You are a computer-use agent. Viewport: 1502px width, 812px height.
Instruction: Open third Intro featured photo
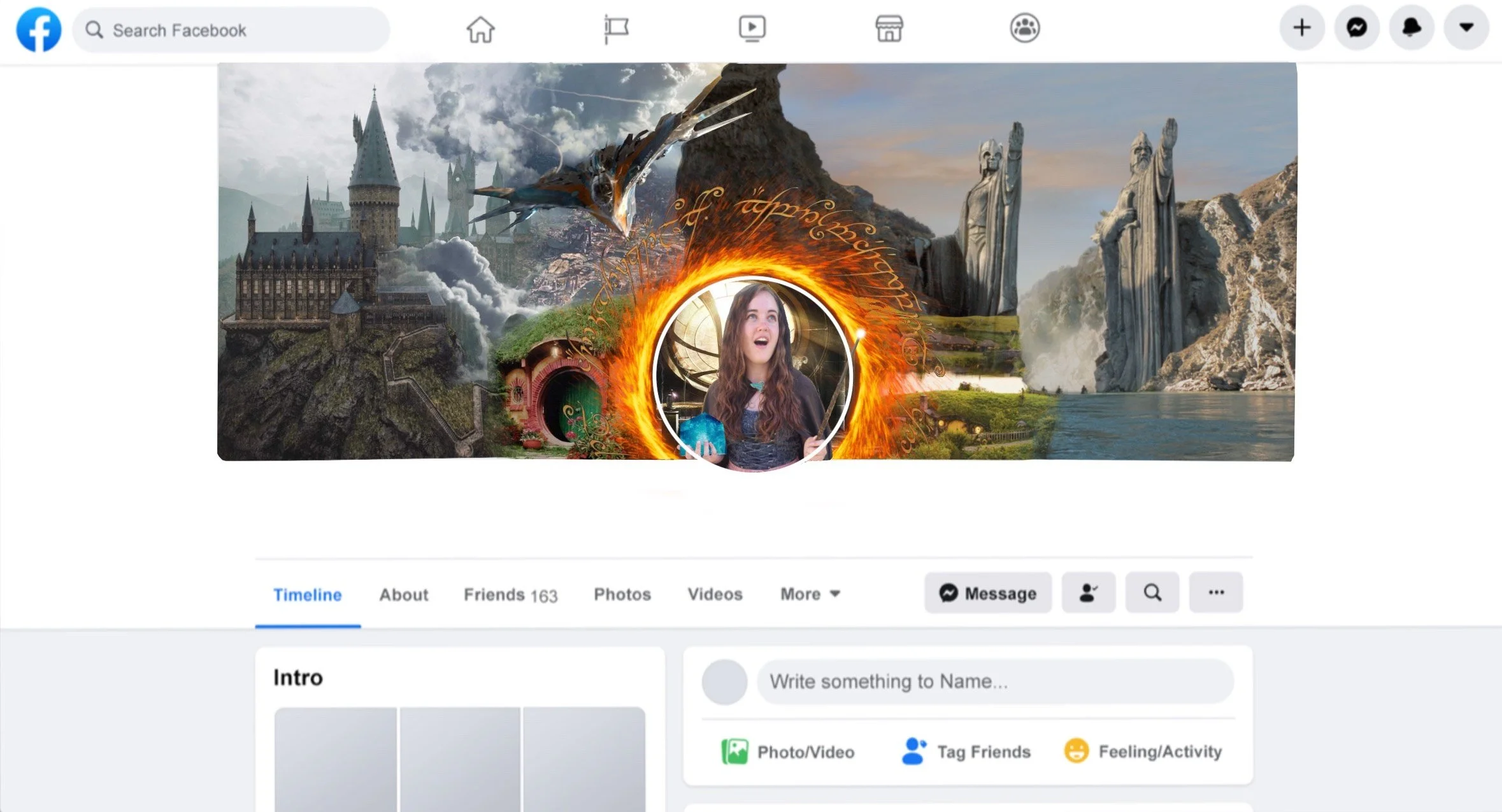(584, 759)
